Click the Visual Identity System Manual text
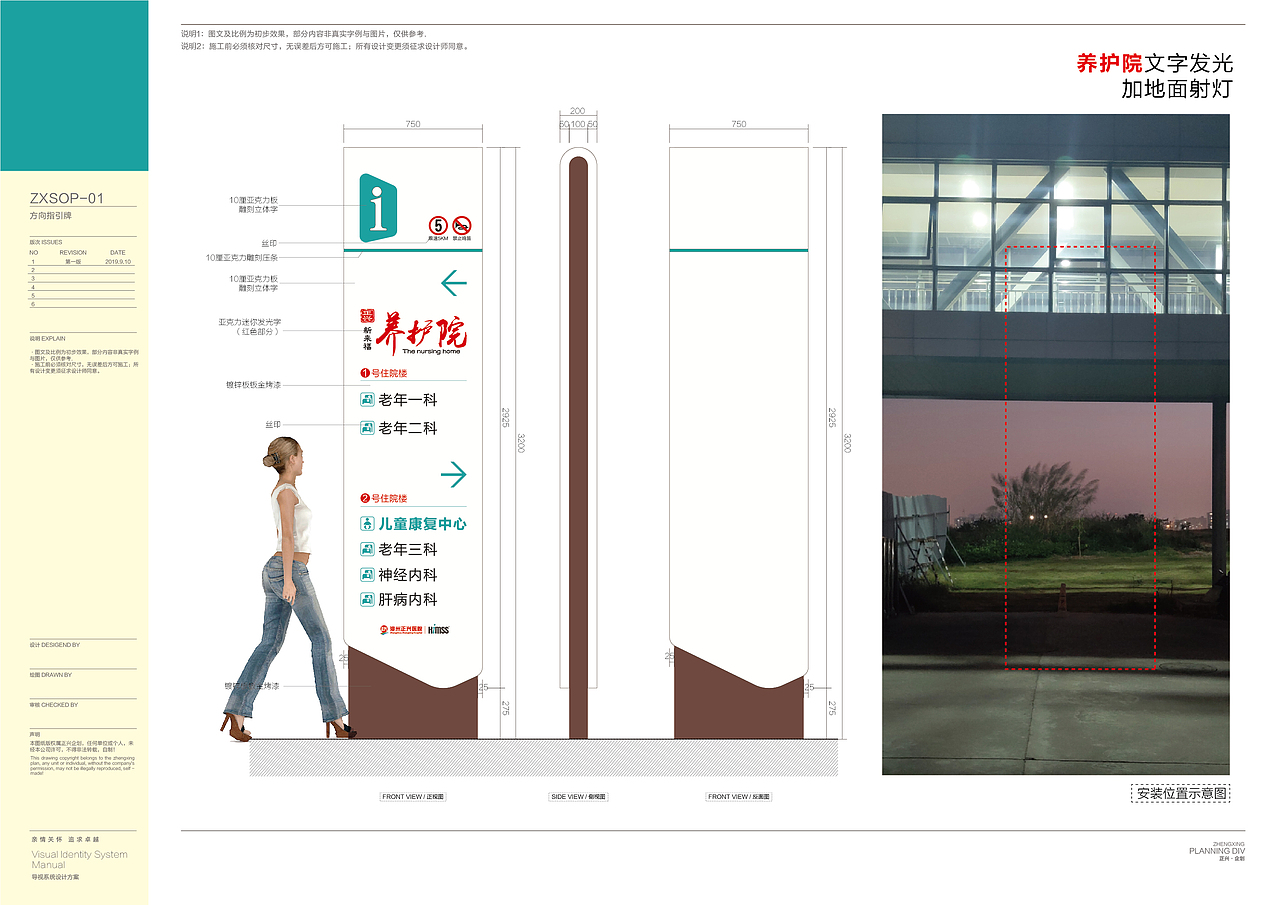 click(x=80, y=860)
